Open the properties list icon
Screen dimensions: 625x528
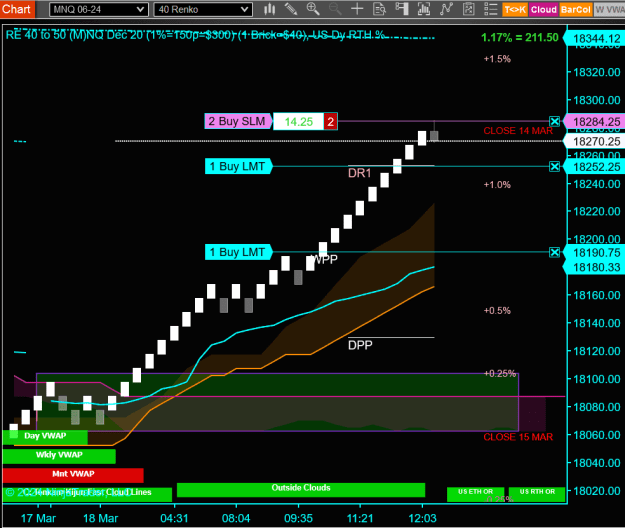coord(490,9)
